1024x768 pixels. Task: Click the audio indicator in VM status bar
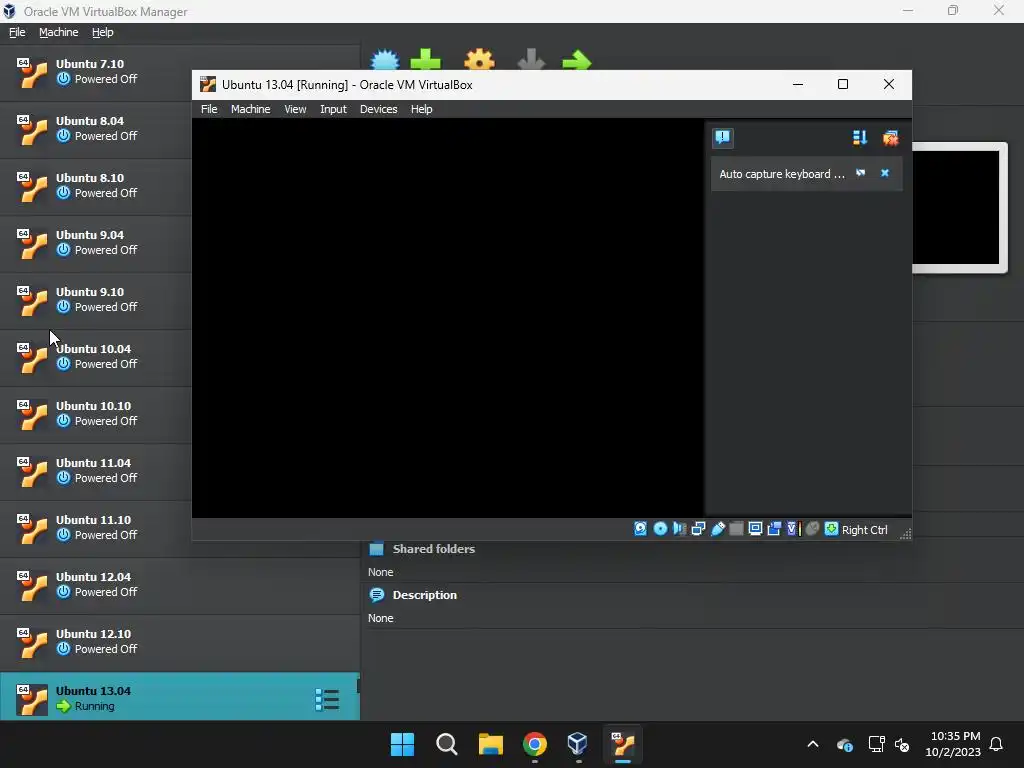pos(679,529)
